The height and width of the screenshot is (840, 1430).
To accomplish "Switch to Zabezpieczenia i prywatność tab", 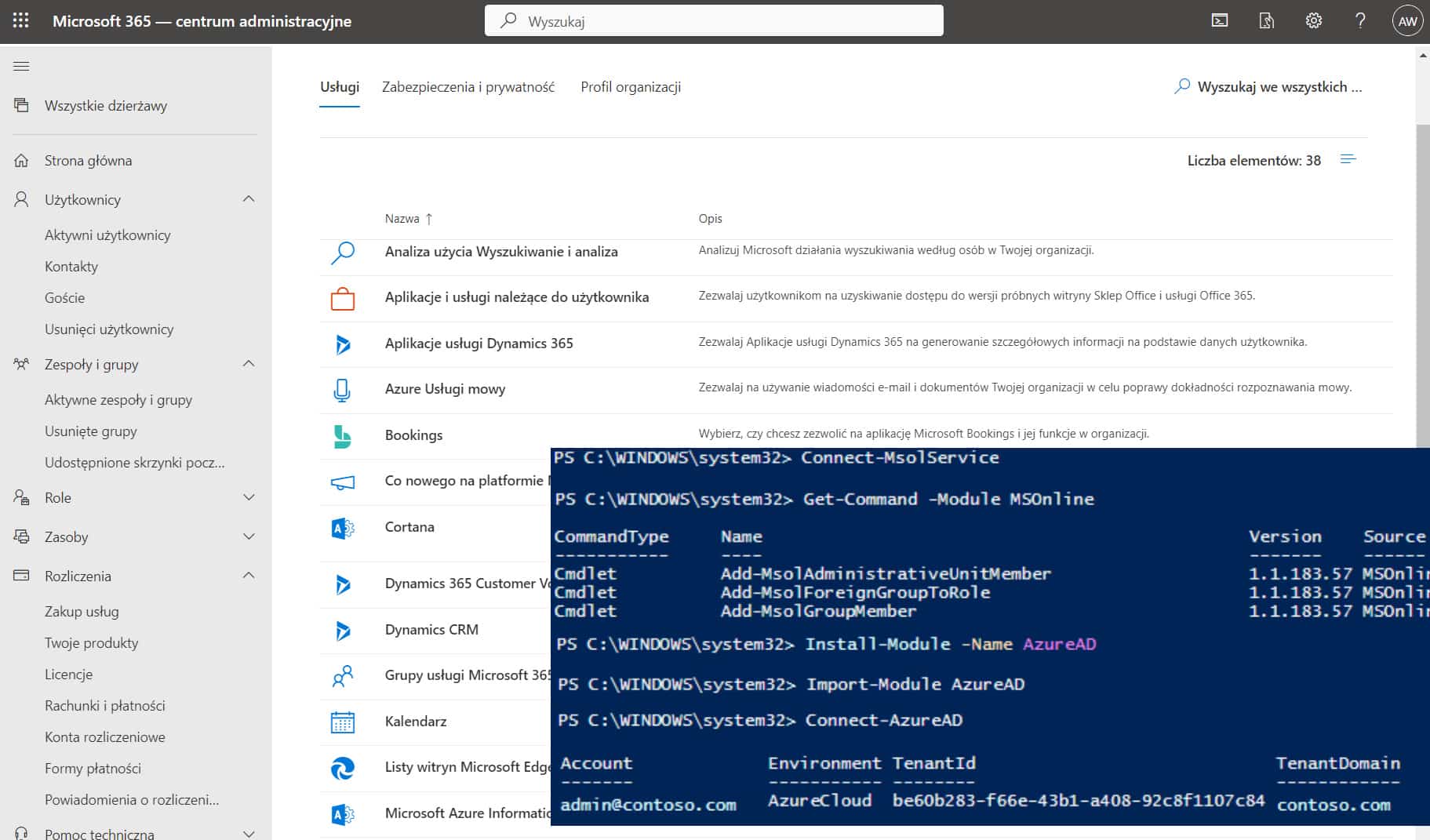I will pos(468,87).
